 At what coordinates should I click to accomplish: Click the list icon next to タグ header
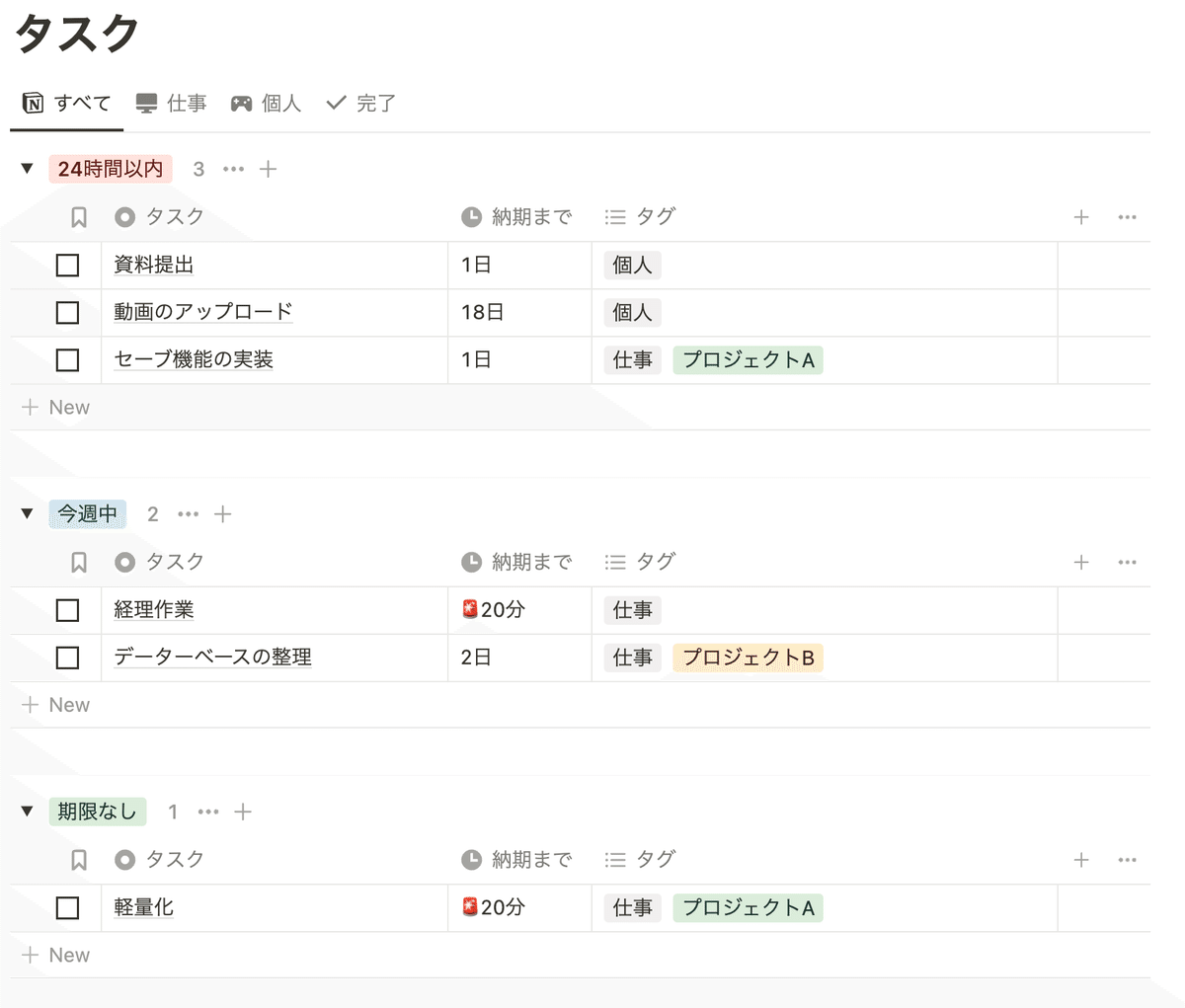point(614,216)
